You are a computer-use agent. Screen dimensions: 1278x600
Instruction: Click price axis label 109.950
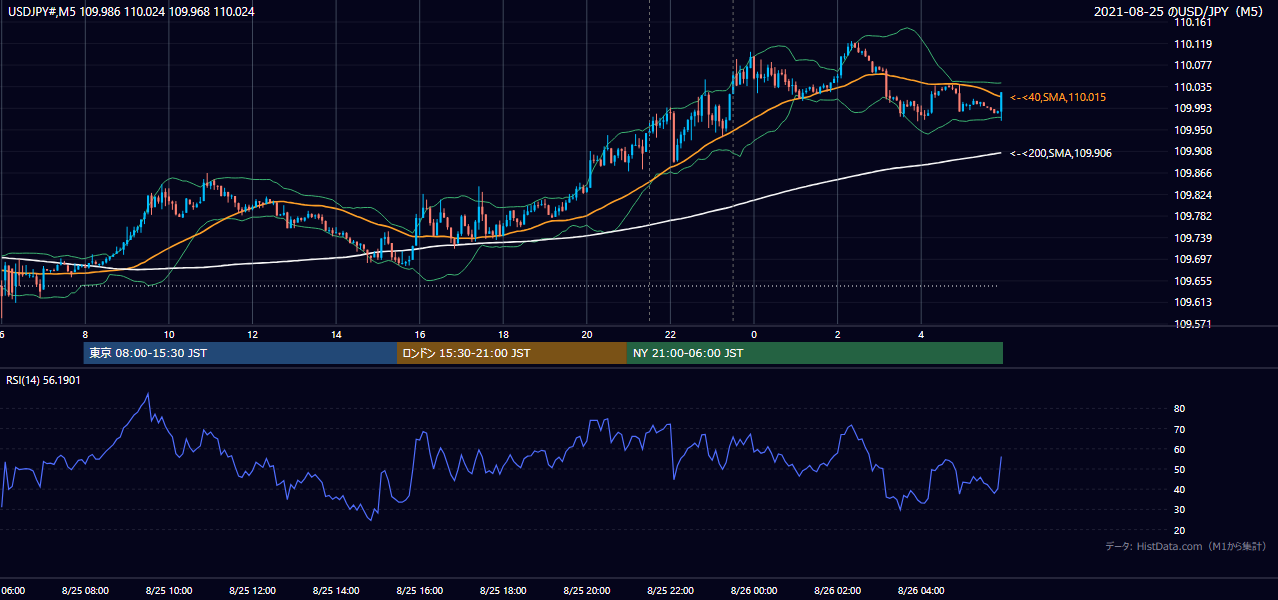1193,130
